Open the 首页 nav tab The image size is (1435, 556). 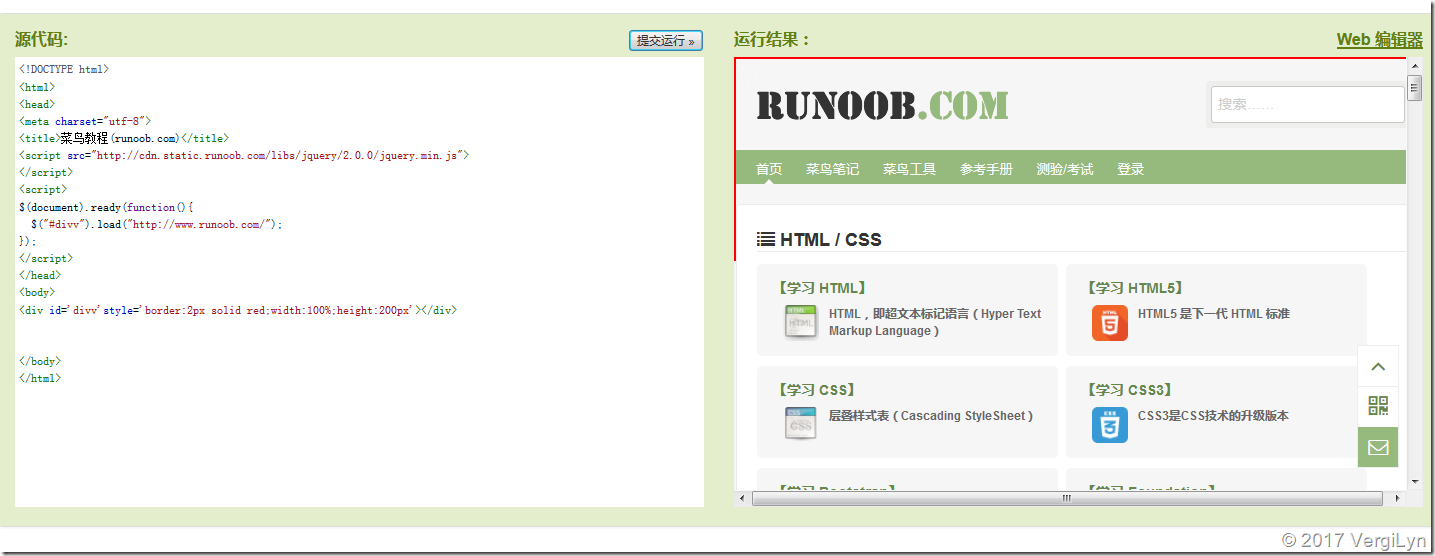769,169
